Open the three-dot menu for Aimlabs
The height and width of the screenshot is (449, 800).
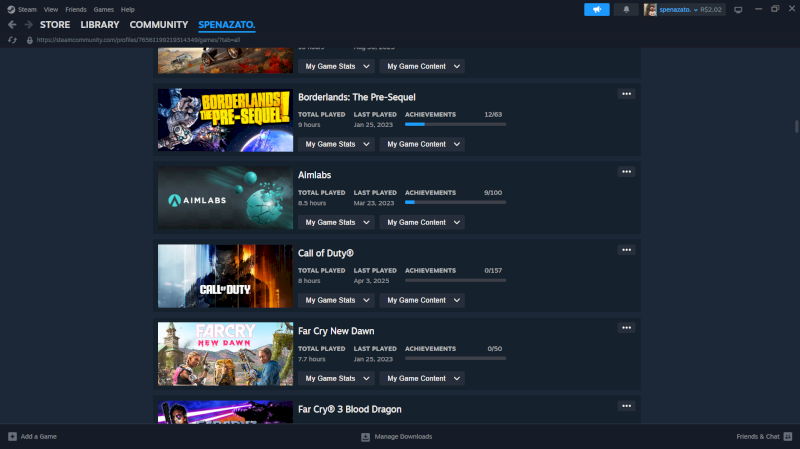point(626,172)
